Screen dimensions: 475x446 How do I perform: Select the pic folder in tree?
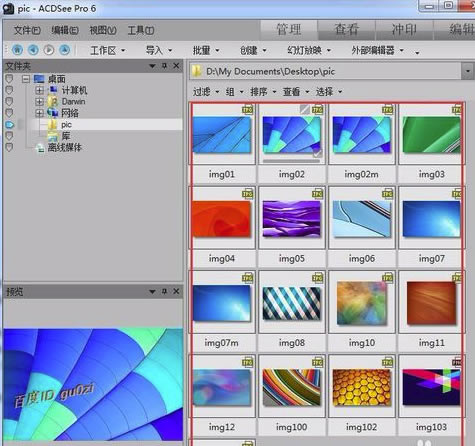point(66,124)
